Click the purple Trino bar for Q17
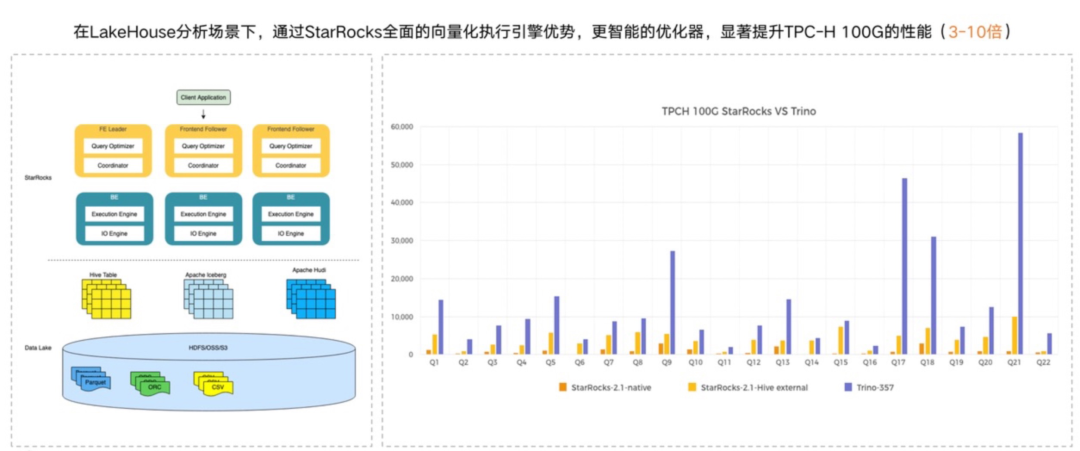This screenshot has width=1080, height=451. pyautogui.click(x=904, y=266)
